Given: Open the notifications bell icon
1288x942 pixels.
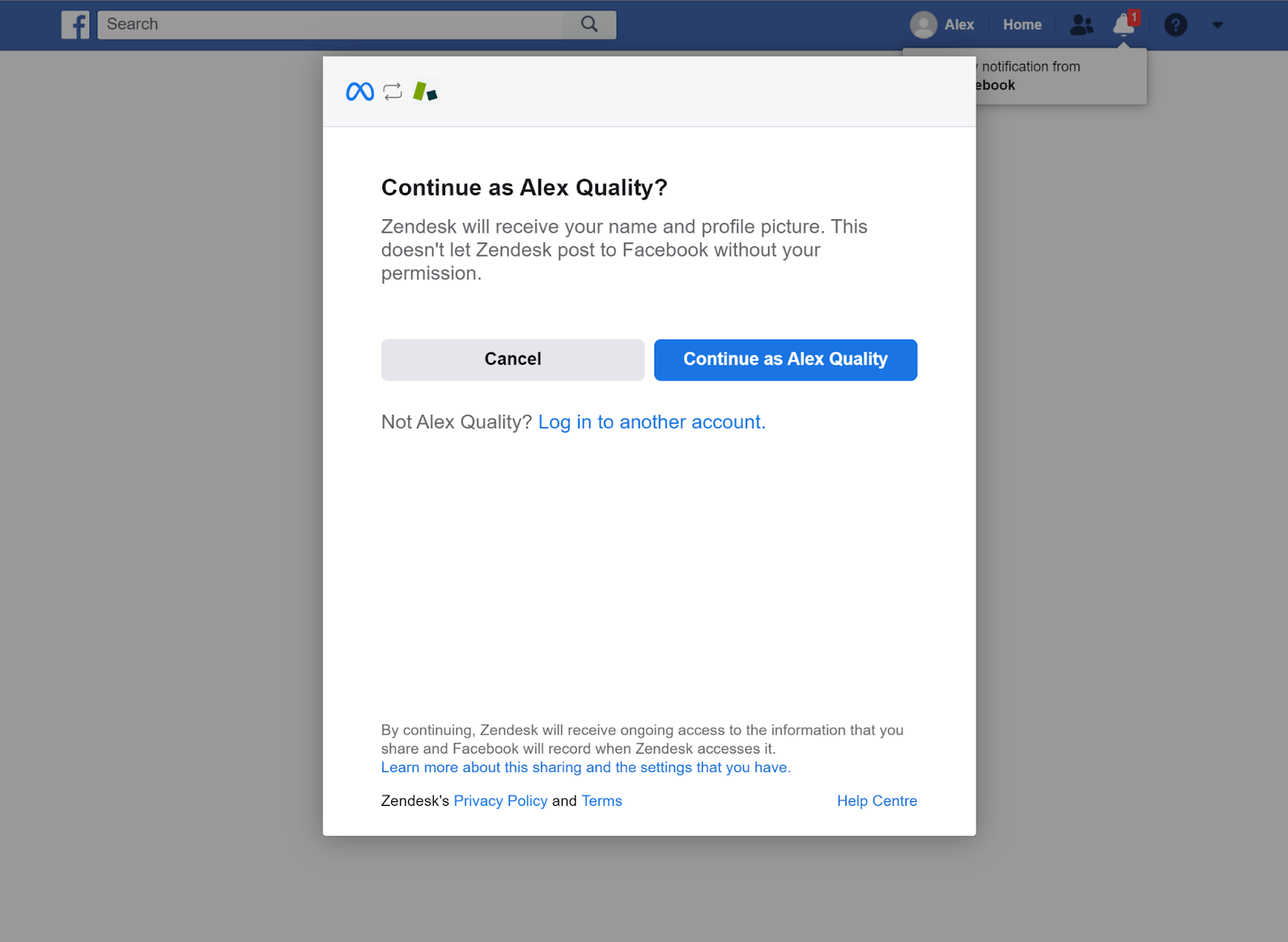Looking at the screenshot, I should 1124,25.
